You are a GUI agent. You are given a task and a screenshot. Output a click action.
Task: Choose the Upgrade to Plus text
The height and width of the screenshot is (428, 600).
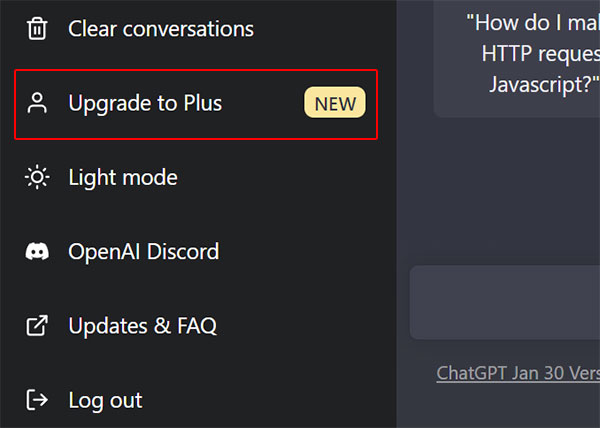tap(145, 103)
